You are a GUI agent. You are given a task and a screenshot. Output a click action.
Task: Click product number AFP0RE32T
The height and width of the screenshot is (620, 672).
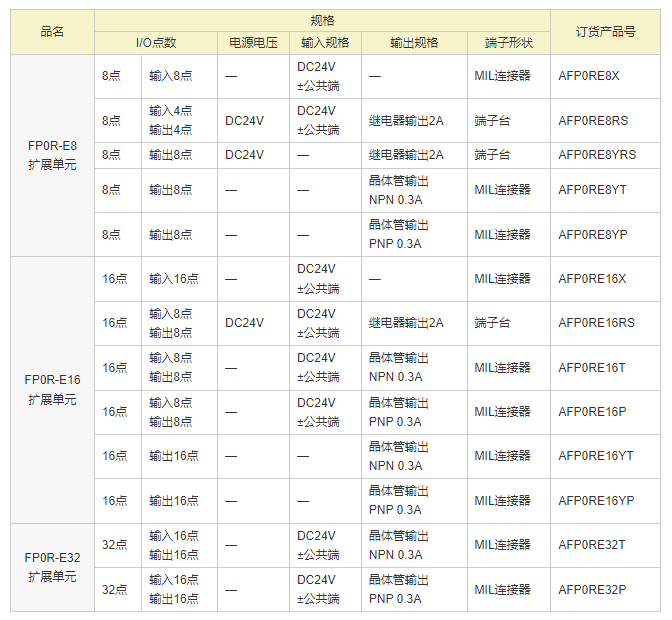(x=592, y=545)
